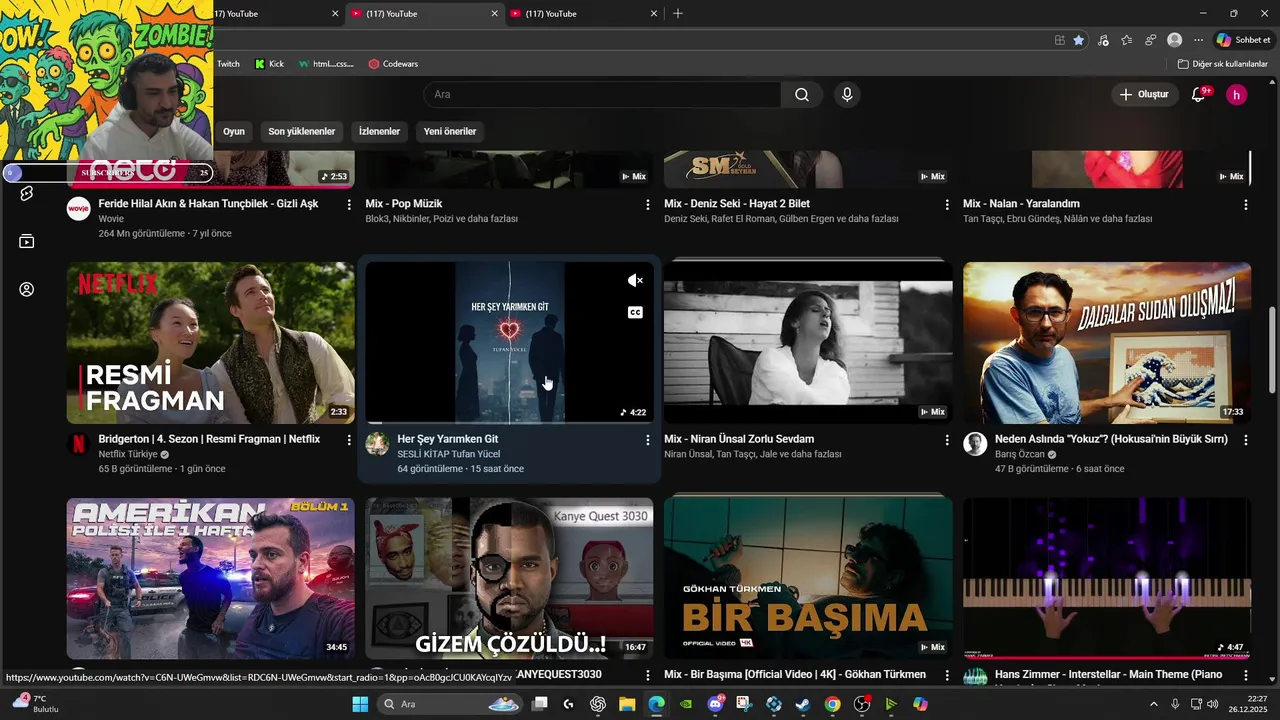Open options for Her Şey Yarımken Git
This screenshot has height=720, width=1280.
(647, 440)
